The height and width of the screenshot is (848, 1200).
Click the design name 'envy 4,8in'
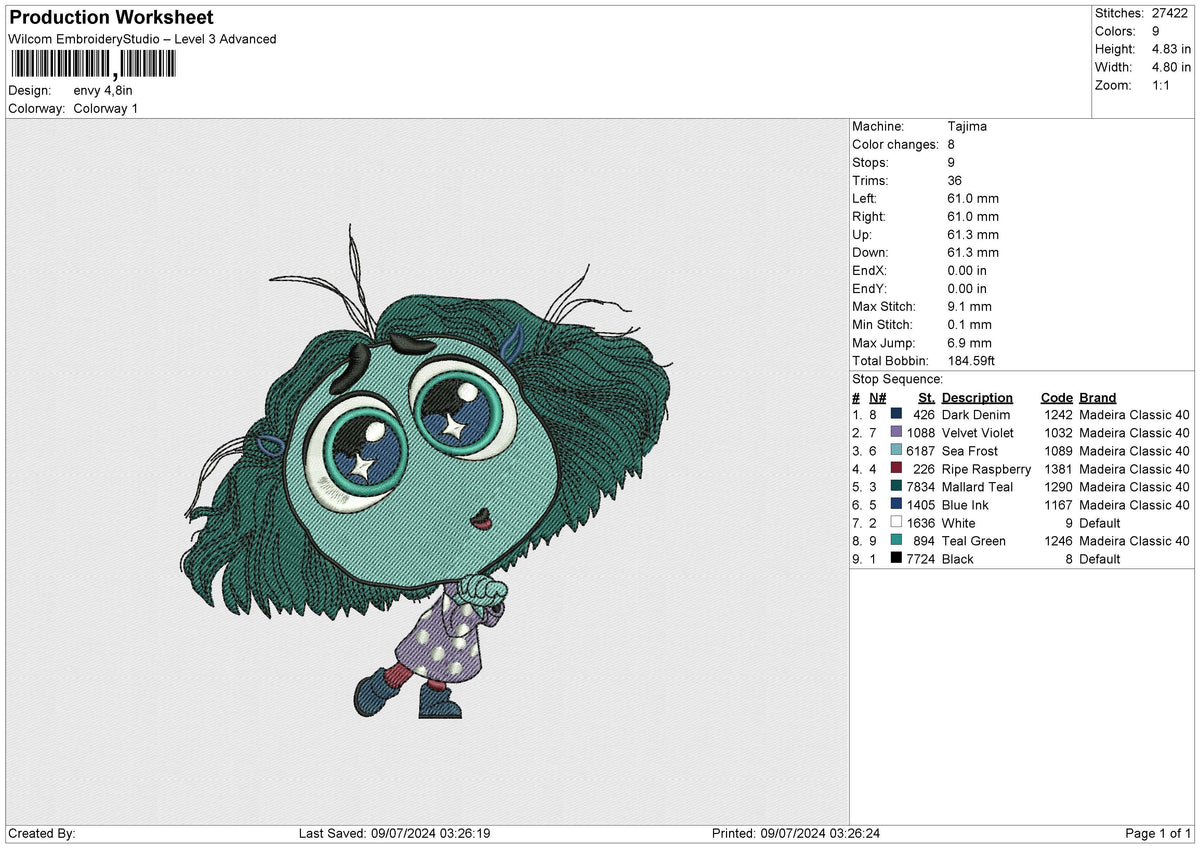[x=103, y=90]
